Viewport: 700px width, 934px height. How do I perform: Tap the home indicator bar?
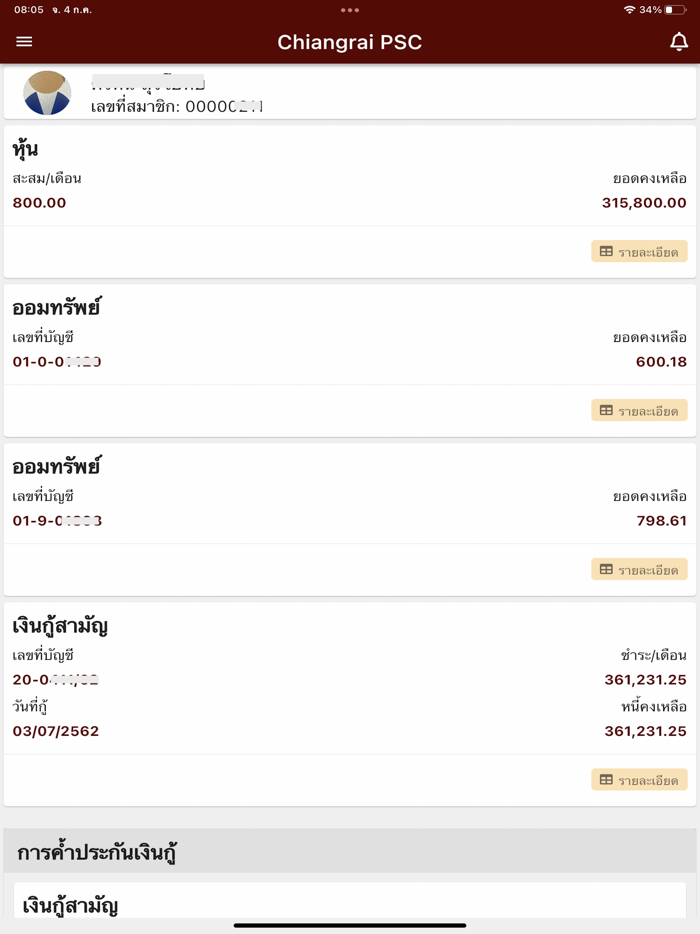tap(350, 925)
